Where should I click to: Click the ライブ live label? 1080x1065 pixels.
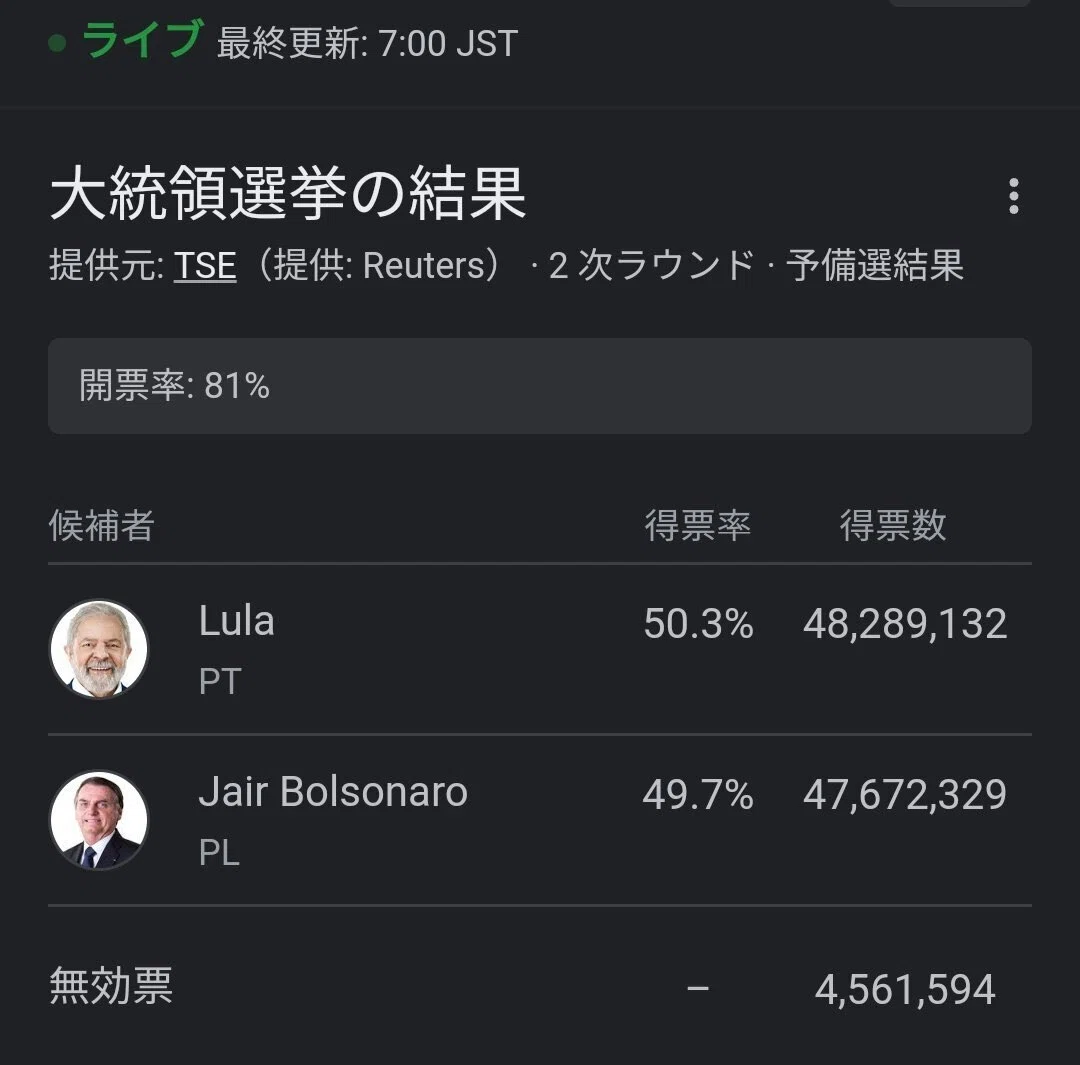click(x=143, y=40)
